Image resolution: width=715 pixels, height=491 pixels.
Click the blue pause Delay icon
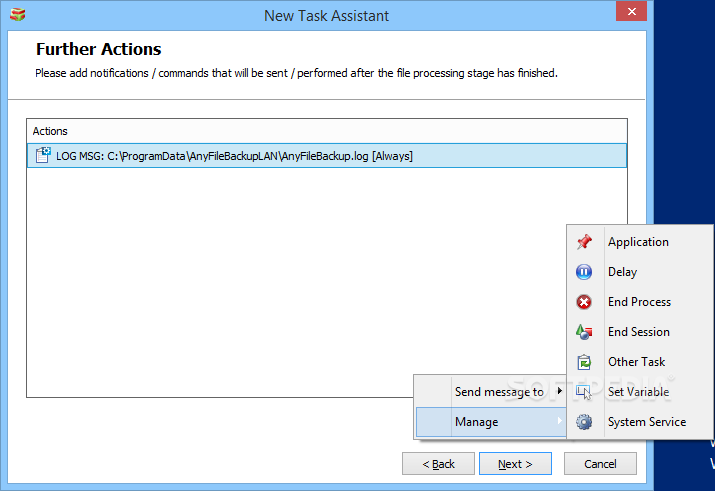584,272
